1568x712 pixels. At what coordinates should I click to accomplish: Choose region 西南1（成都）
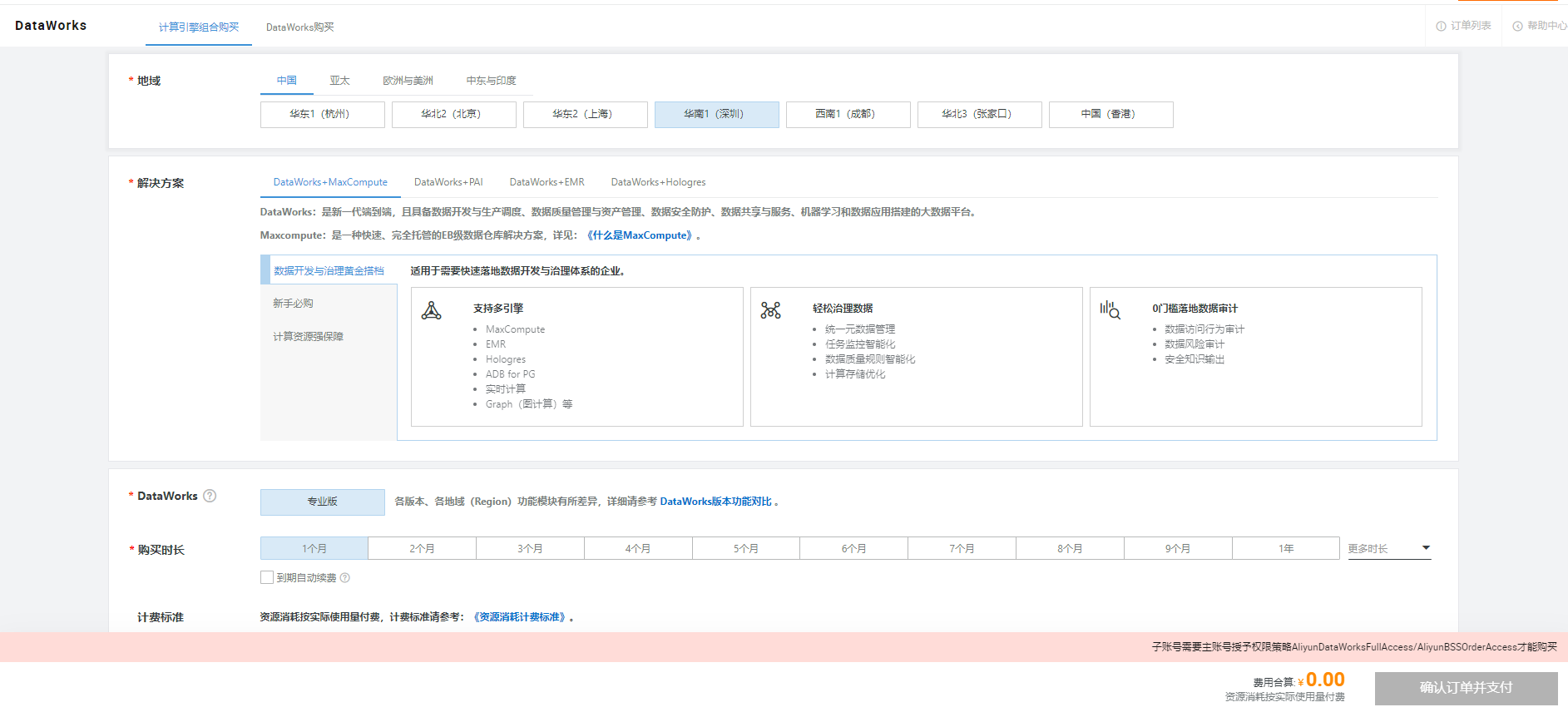pyautogui.click(x=848, y=115)
